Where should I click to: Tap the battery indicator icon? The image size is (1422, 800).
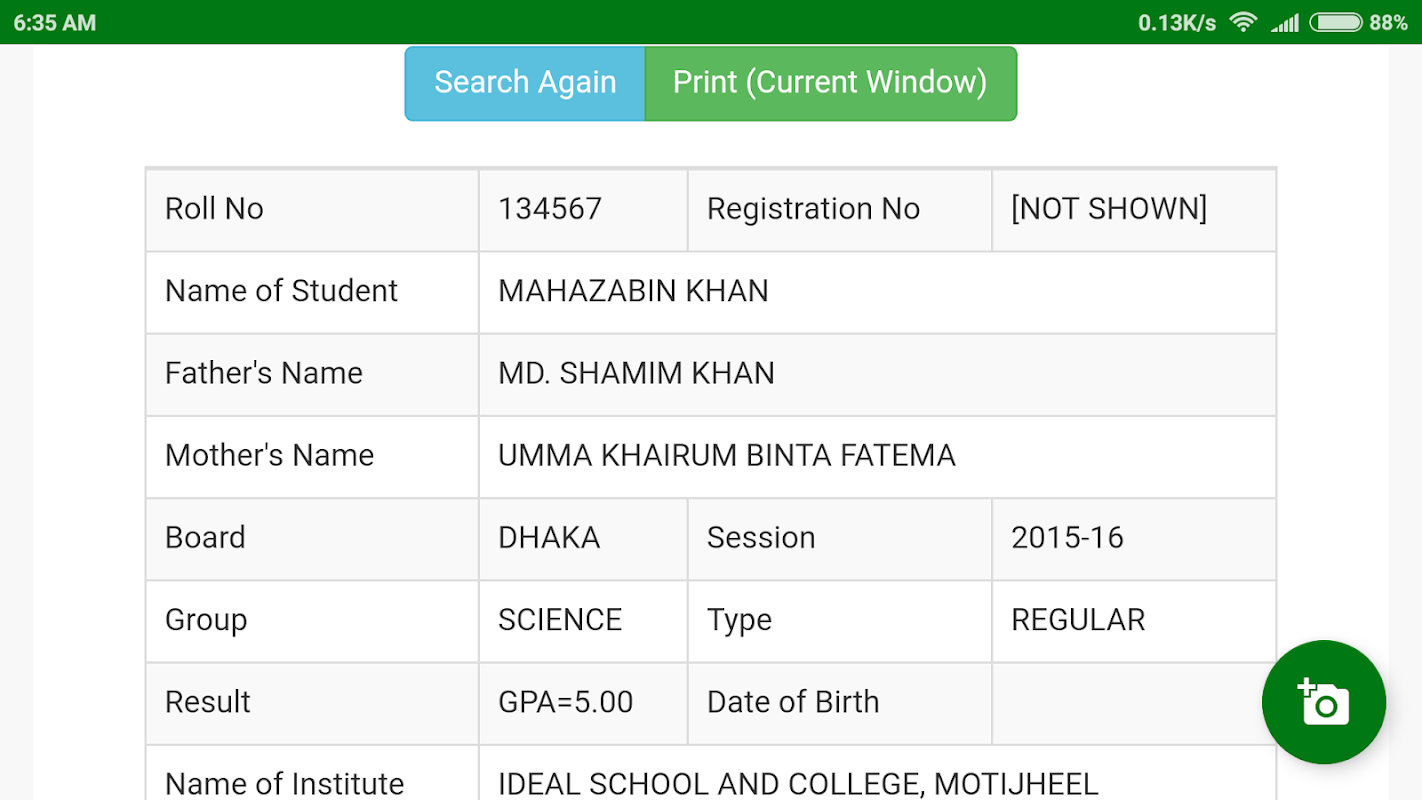click(1336, 22)
